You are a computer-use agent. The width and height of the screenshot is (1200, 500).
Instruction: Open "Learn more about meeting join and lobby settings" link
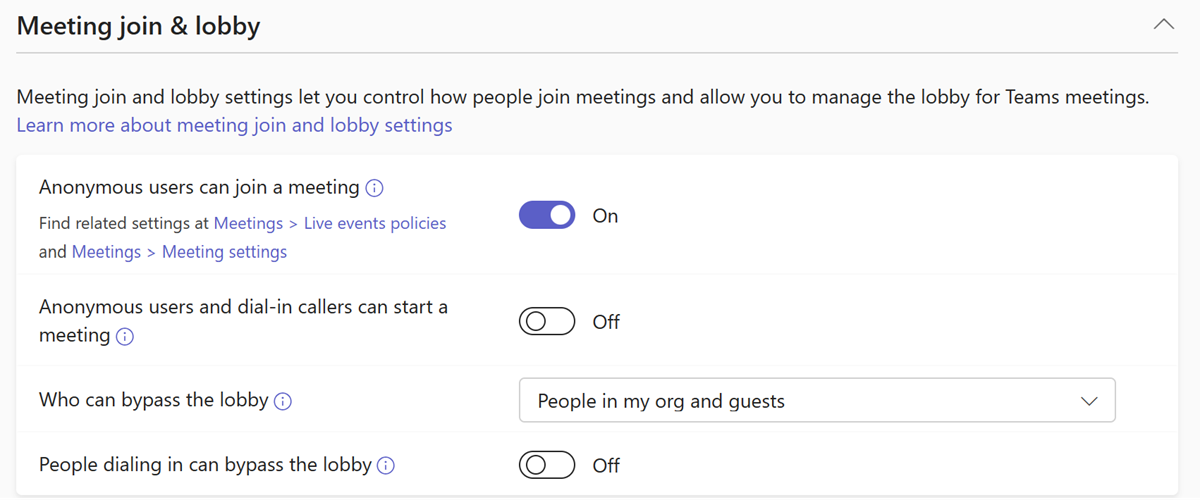pos(234,125)
